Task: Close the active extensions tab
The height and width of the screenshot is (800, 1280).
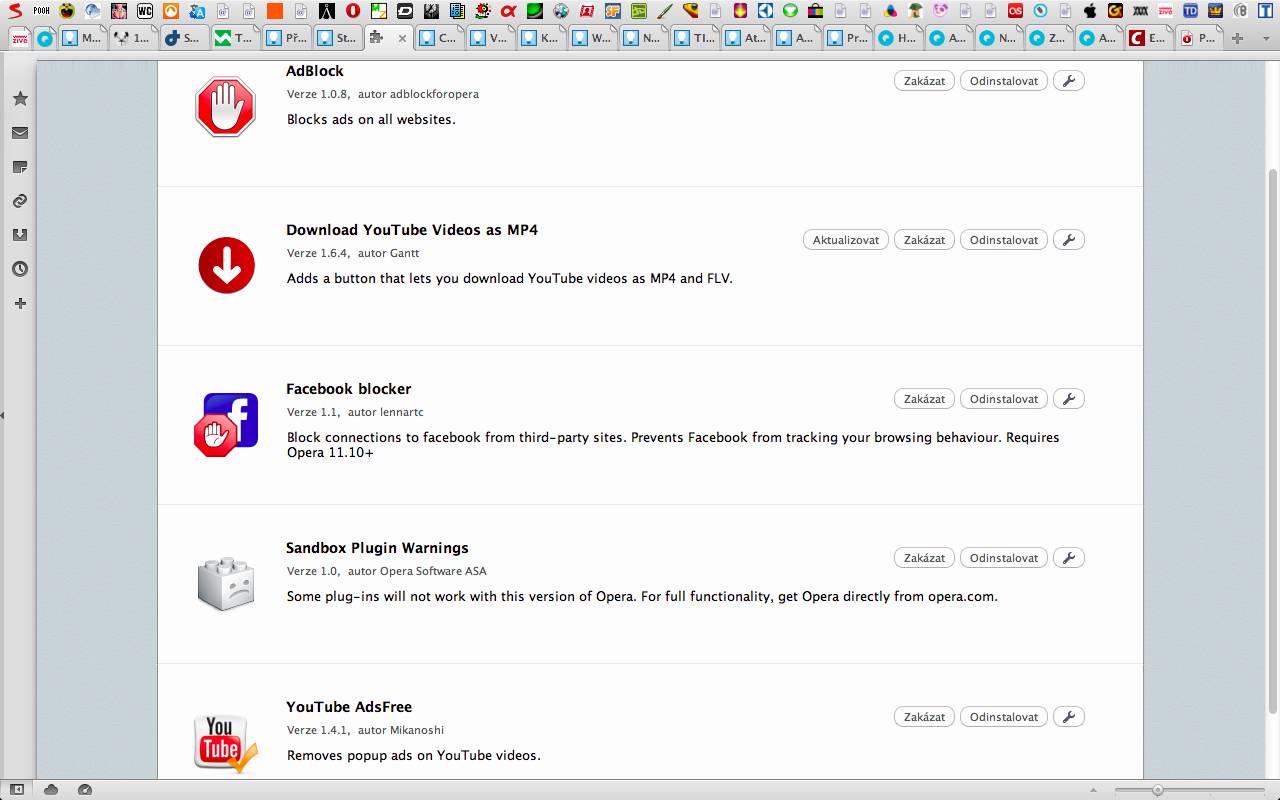Action: tap(403, 39)
